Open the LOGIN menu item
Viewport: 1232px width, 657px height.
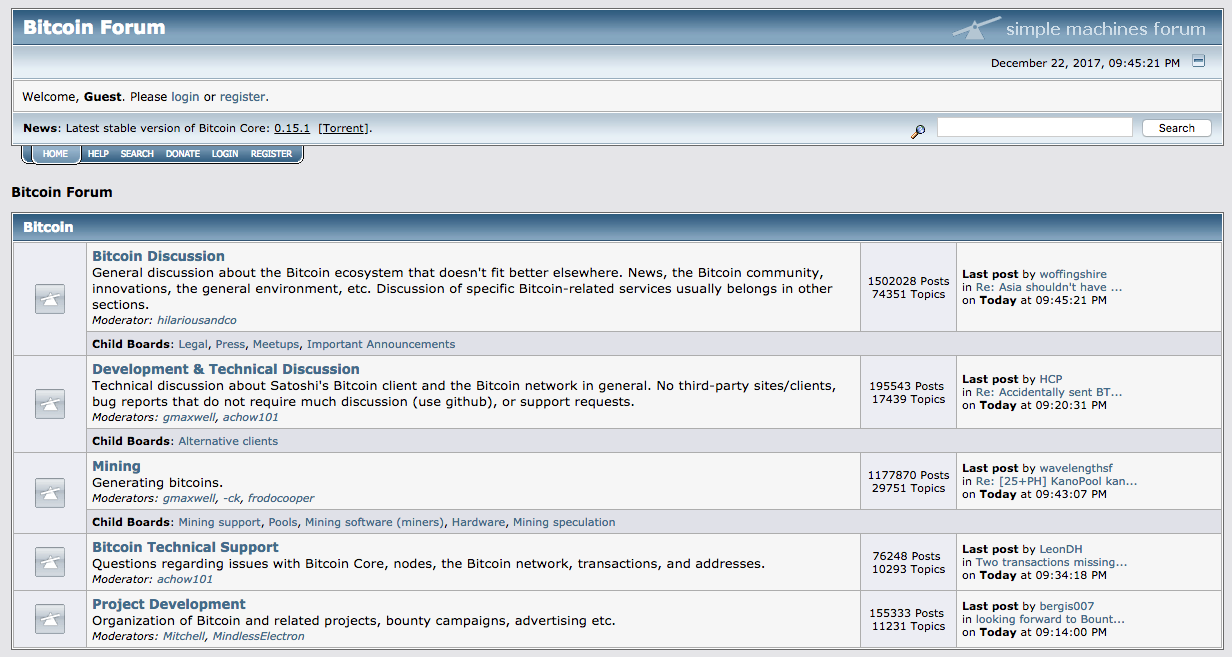click(x=225, y=154)
